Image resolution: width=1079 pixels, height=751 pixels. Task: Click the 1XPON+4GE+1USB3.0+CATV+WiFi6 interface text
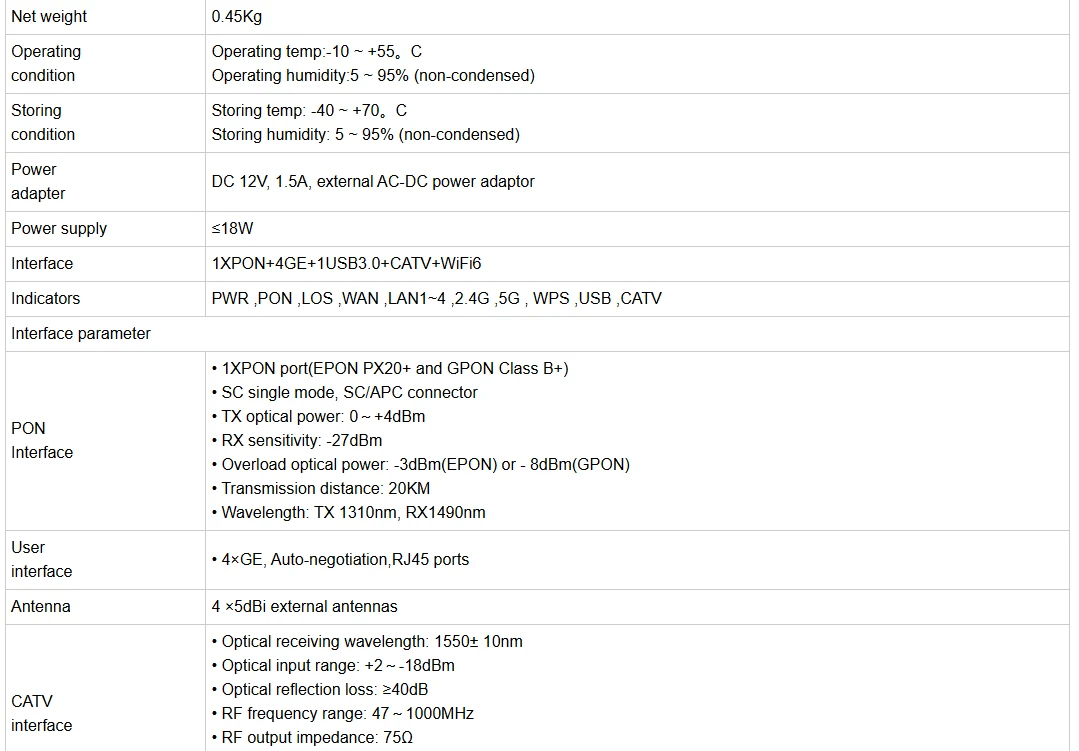(x=346, y=264)
